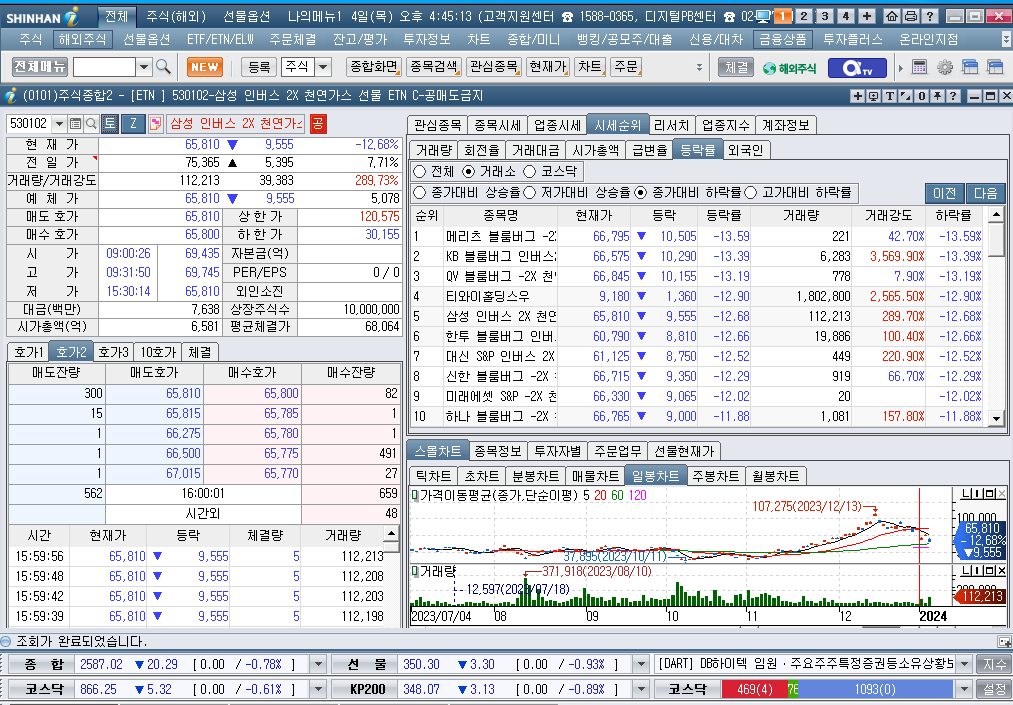Click the printer icon in the title bar
This screenshot has height=705, width=1013.
(911, 16)
